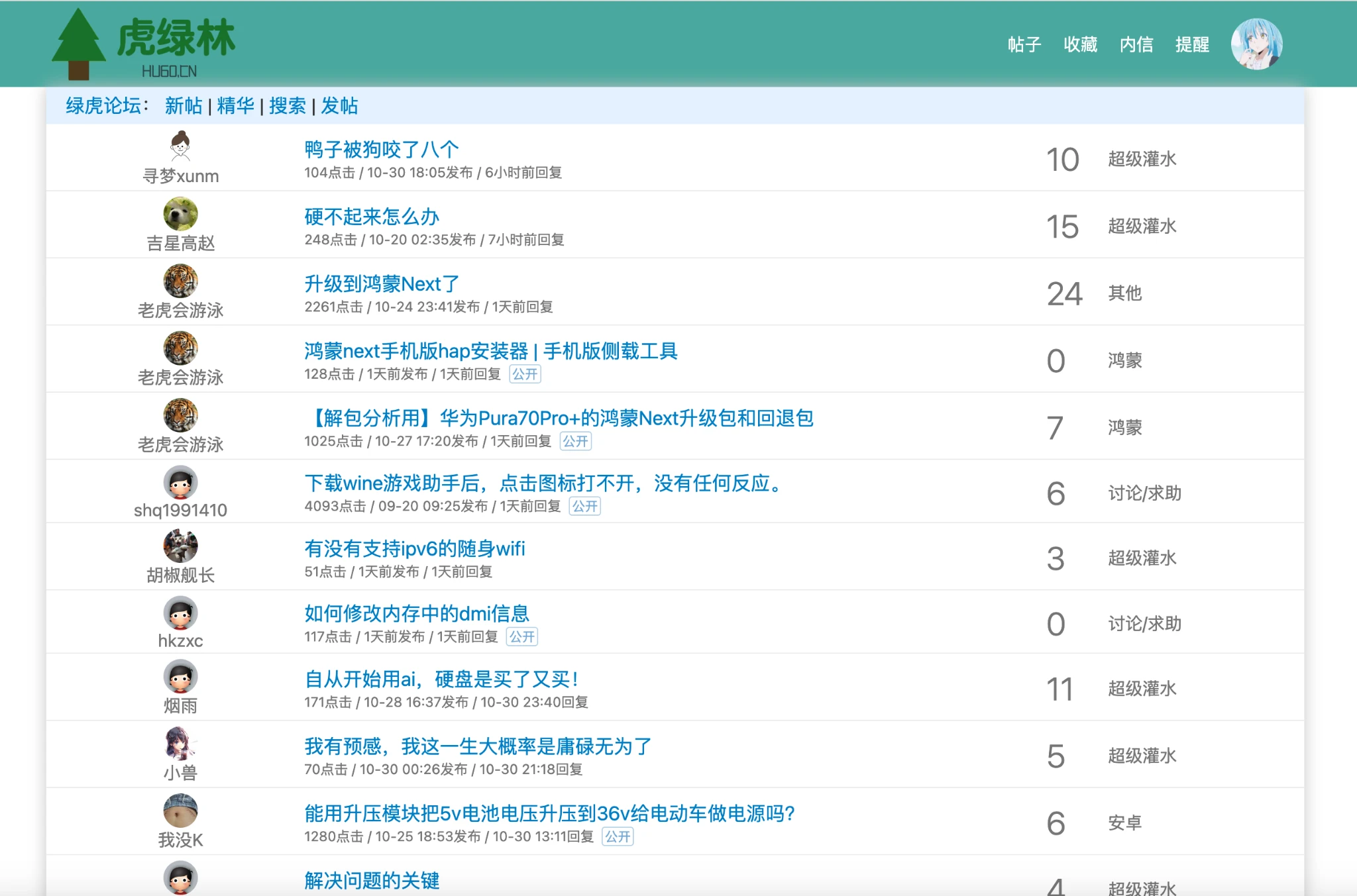The height and width of the screenshot is (896, 1357).
Task: Click 公开 tag on hap安装器 post
Action: click(x=525, y=374)
